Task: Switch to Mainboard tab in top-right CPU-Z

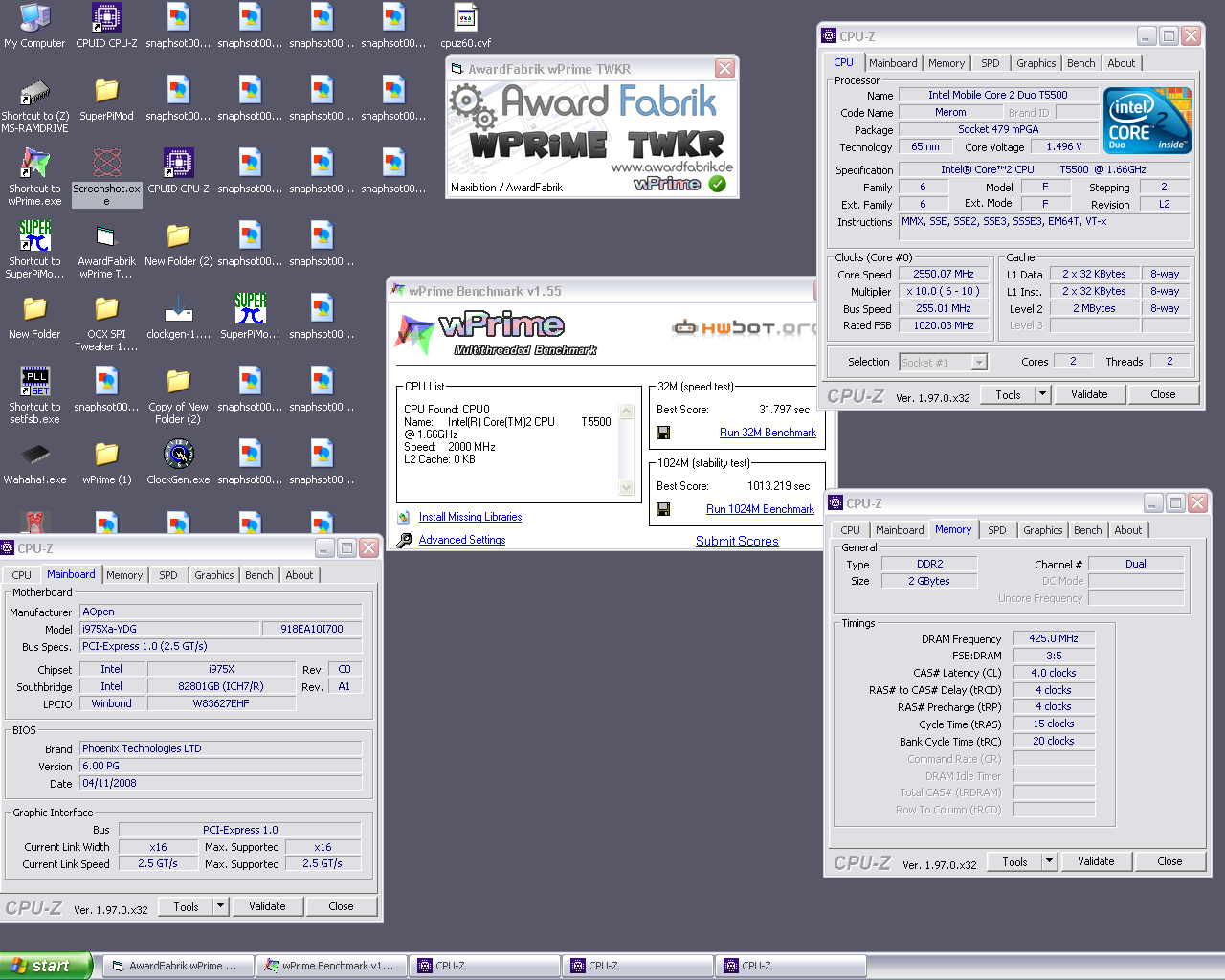Action: pos(893,63)
